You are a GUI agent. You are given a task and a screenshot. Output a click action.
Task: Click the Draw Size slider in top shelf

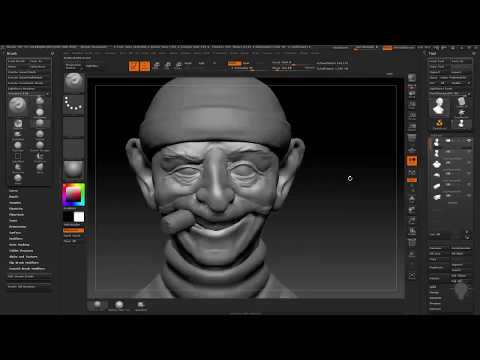pos(287,68)
